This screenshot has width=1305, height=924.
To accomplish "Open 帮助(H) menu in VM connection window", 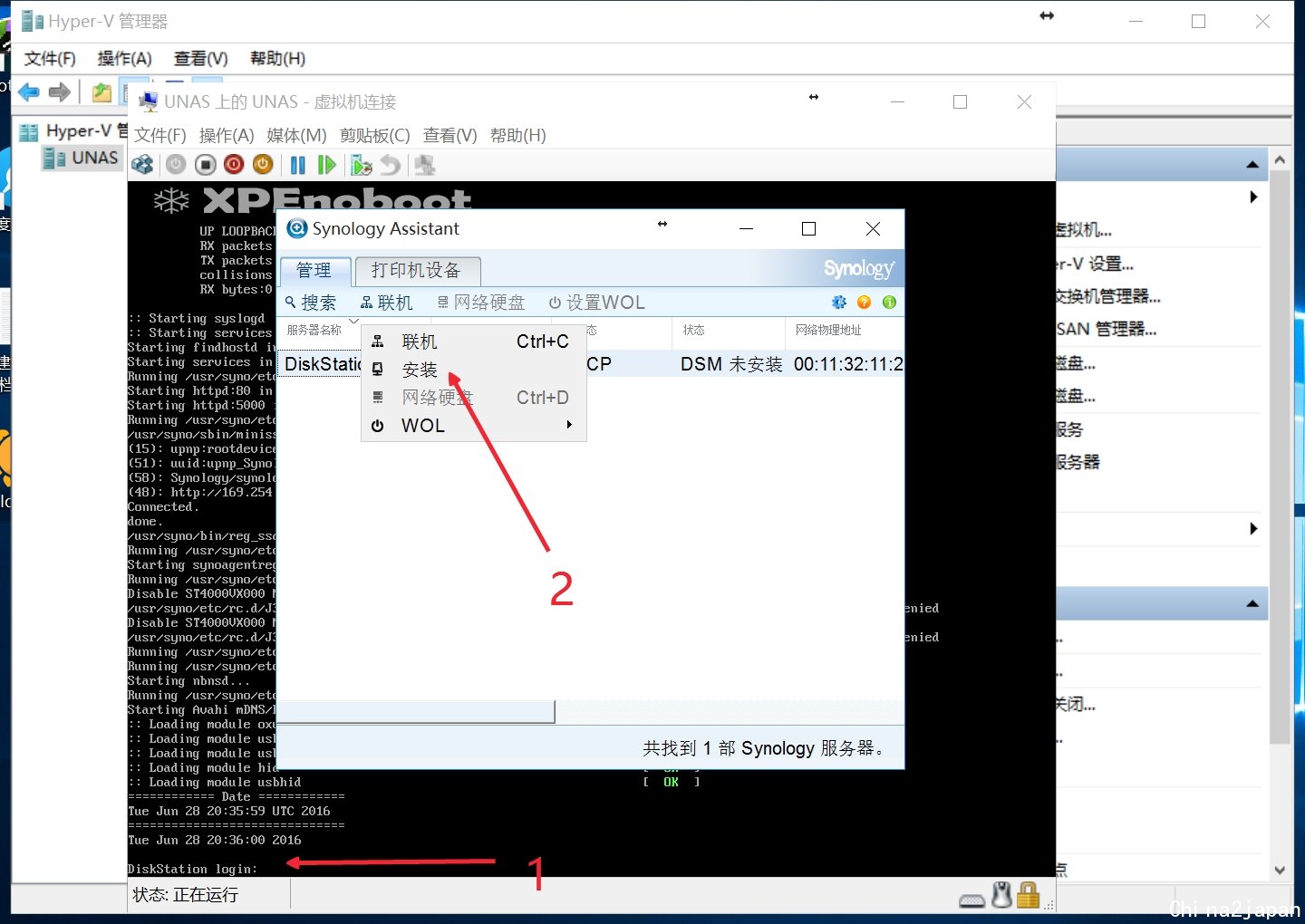I will (x=518, y=135).
